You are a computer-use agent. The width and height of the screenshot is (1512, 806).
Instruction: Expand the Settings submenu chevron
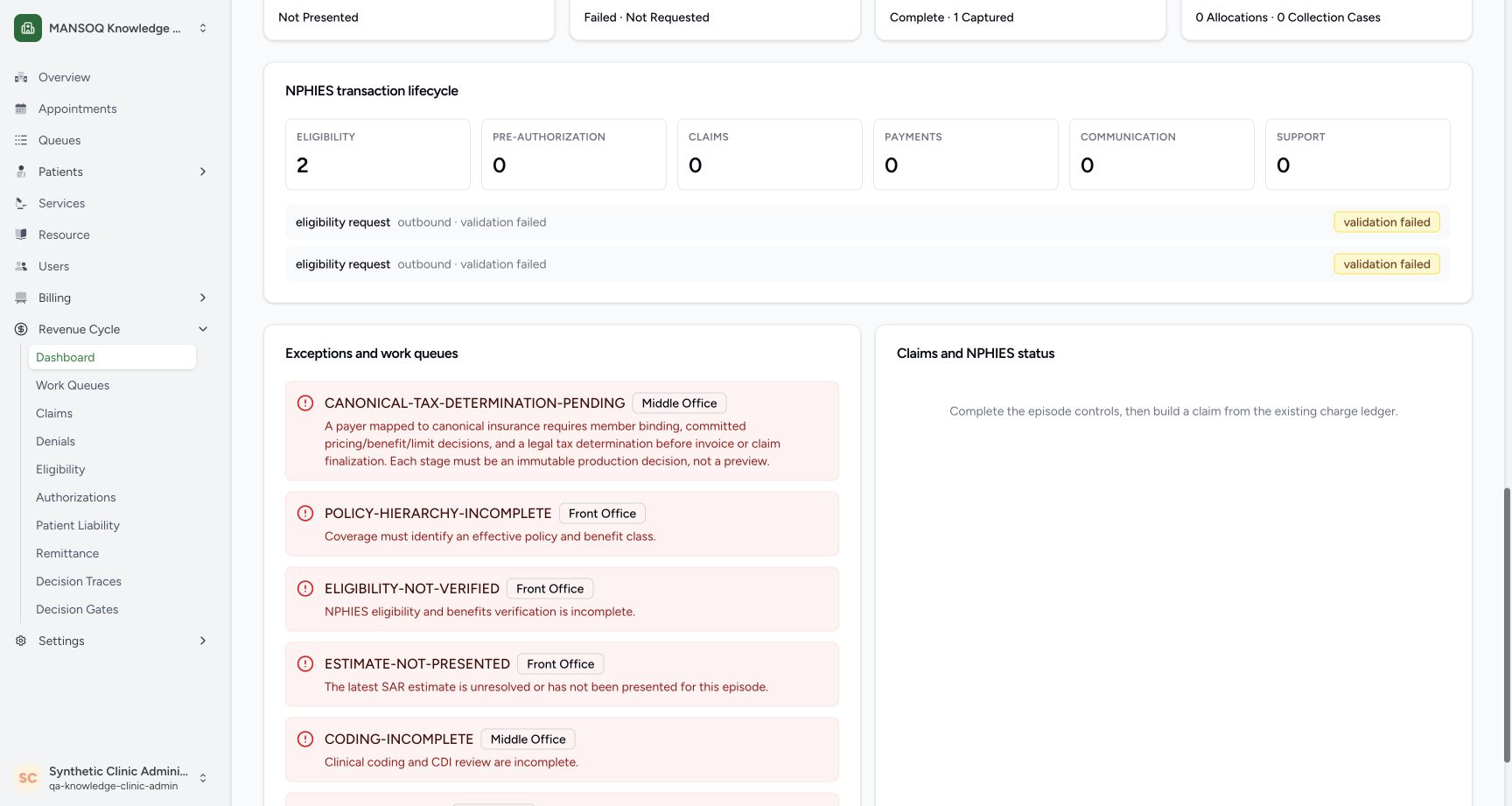click(x=203, y=641)
